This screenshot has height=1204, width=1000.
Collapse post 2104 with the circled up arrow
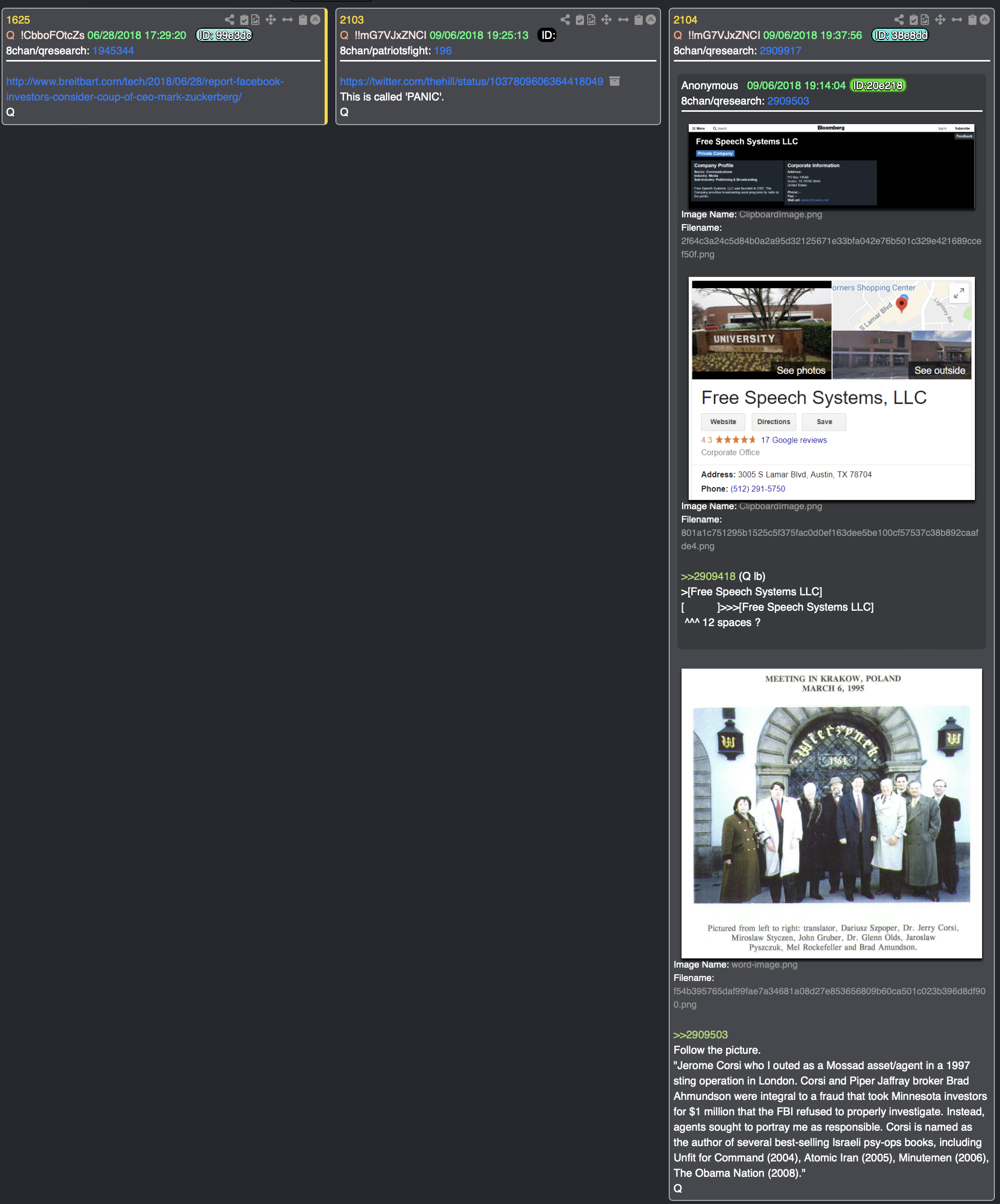(985, 19)
